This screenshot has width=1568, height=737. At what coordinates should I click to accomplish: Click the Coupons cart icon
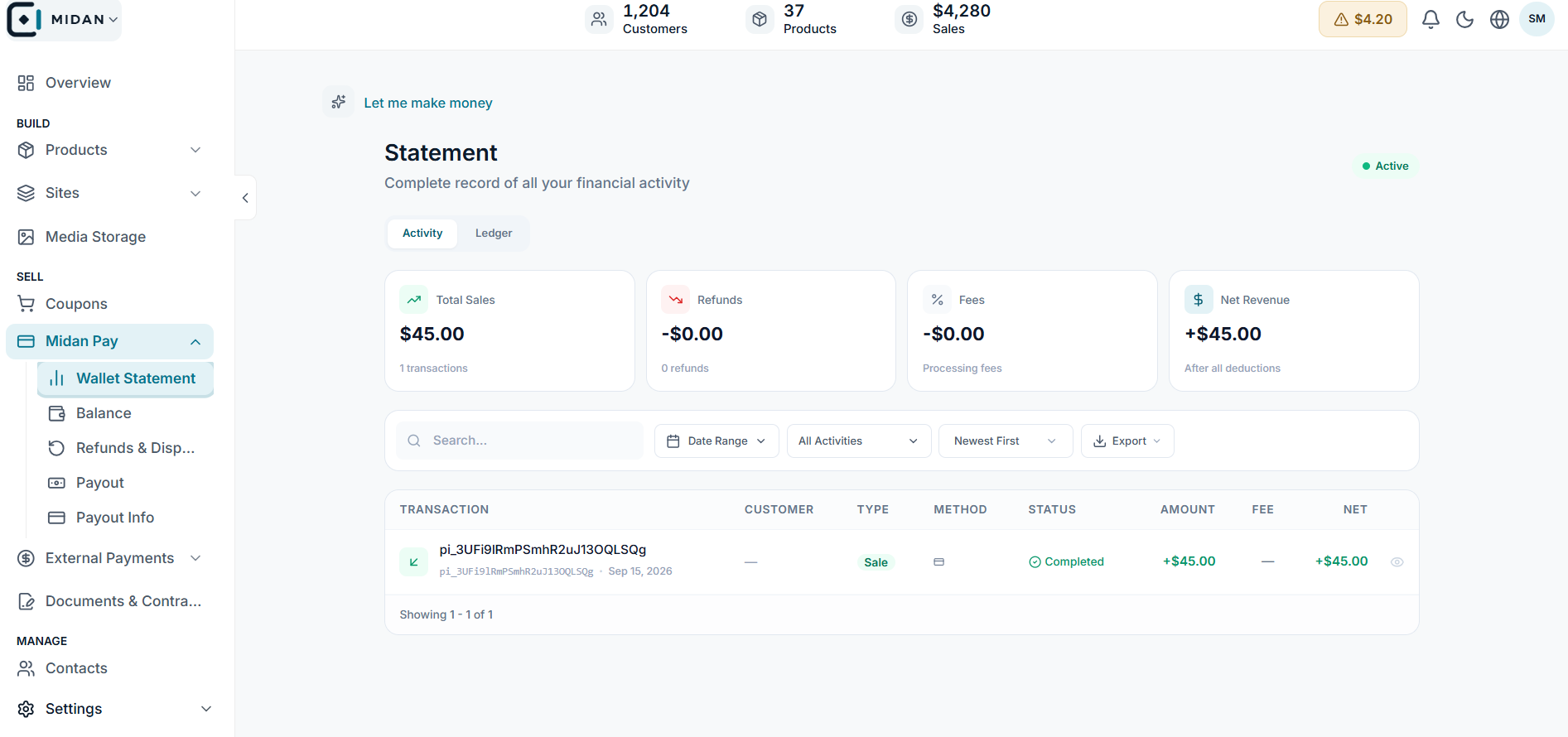click(x=26, y=304)
